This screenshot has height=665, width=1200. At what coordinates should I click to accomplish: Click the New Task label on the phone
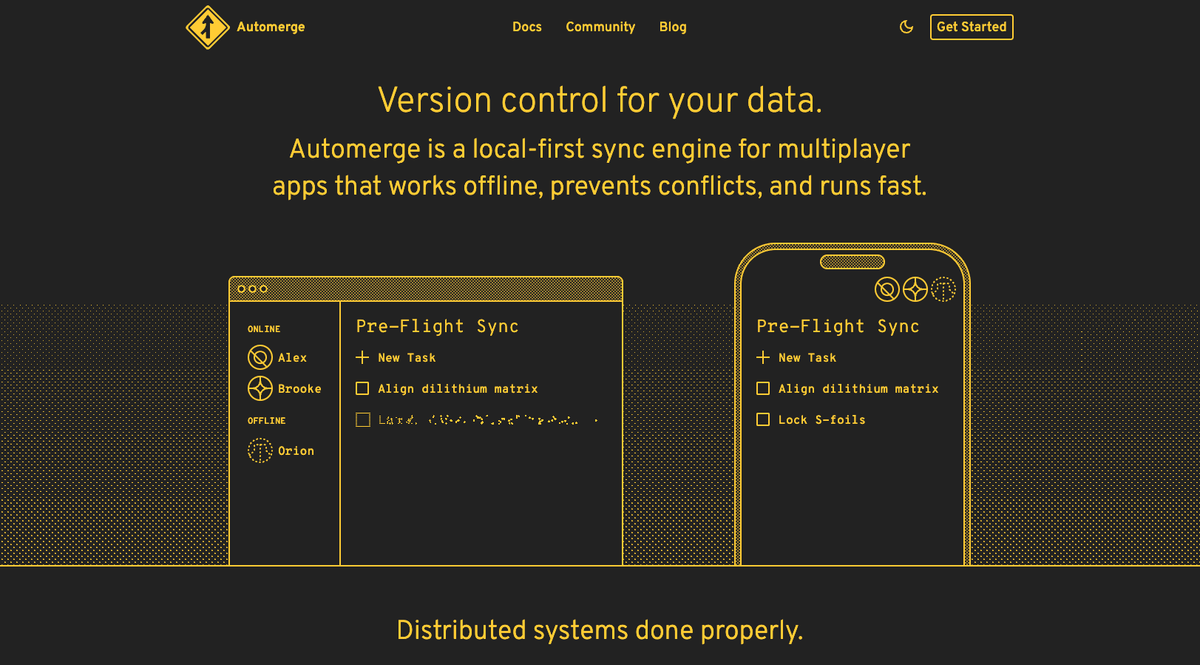pos(808,357)
